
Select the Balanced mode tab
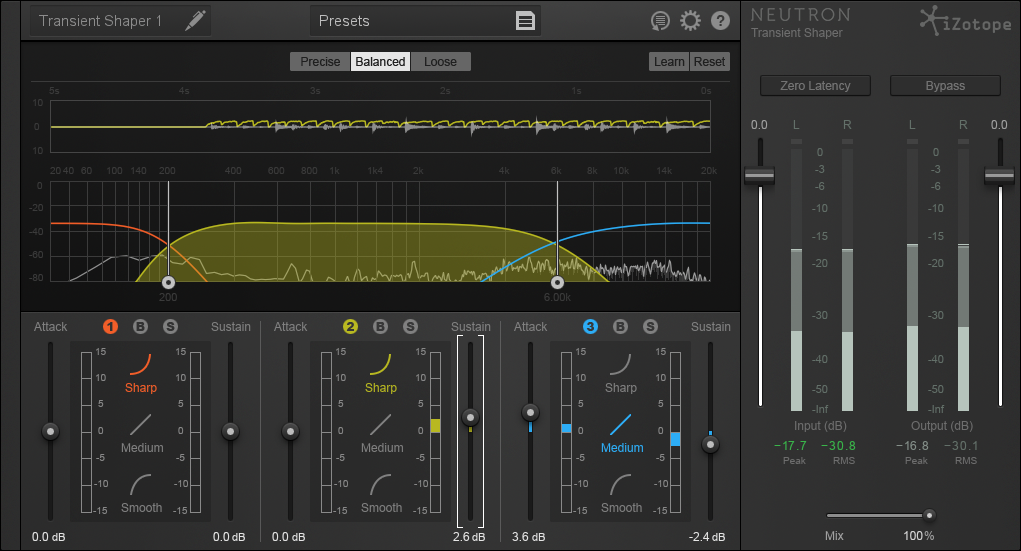[x=380, y=61]
